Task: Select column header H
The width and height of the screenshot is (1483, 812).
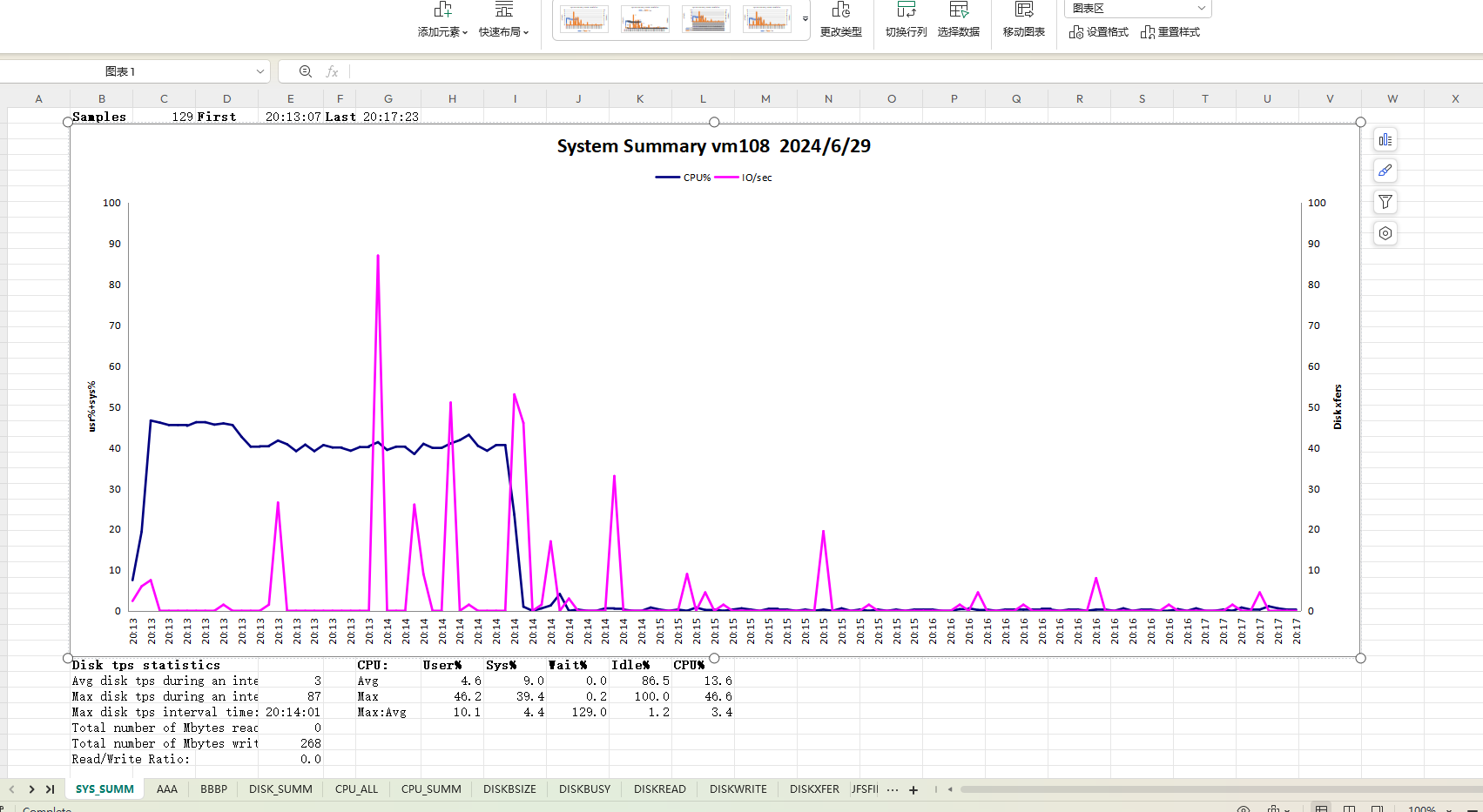Action: click(452, 98)
